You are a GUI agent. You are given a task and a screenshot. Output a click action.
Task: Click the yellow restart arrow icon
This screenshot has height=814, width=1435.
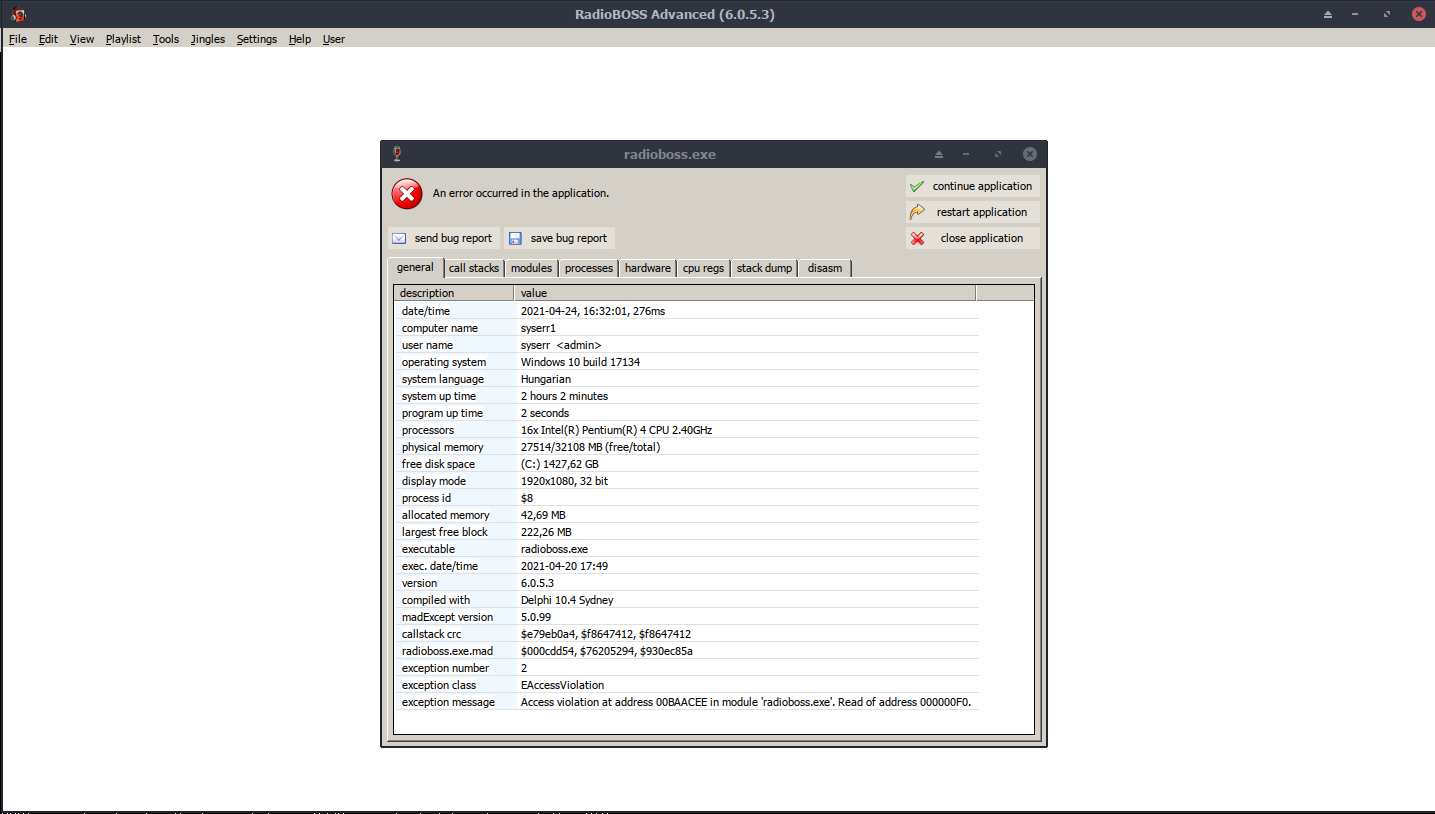(x=917, y=212)
